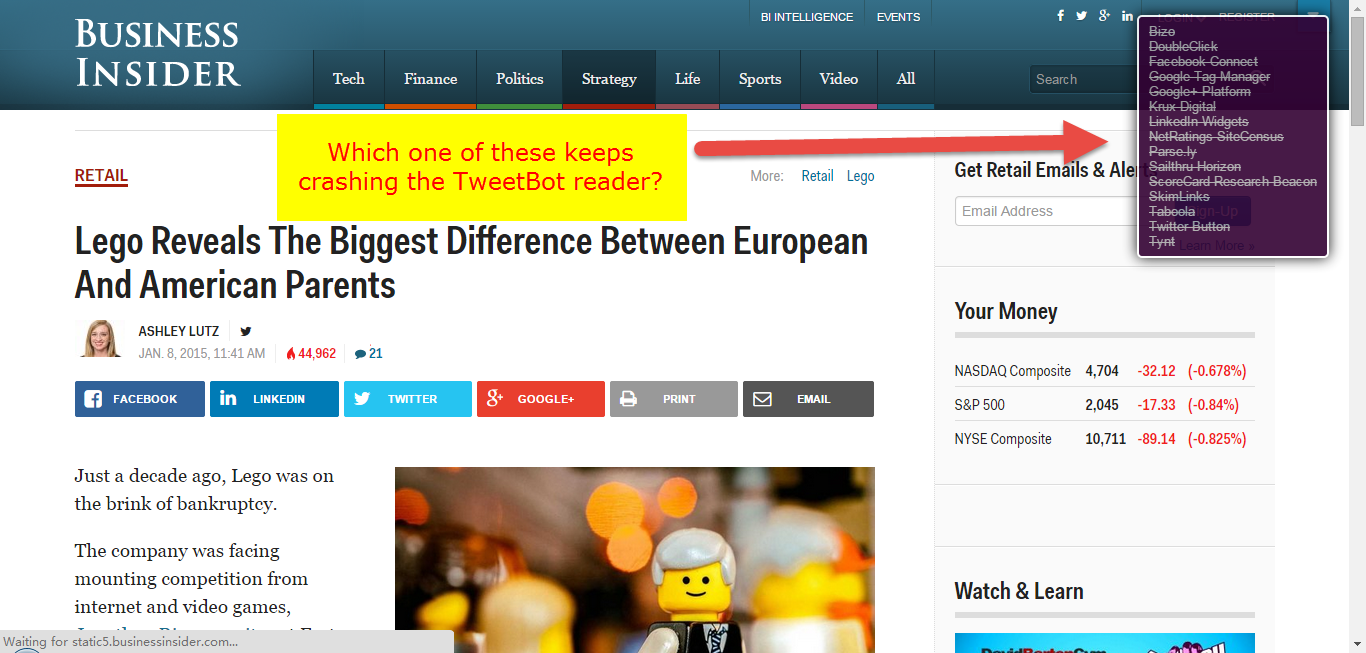This screenshot has width=1366, height=653.
Task: Share the article on Google+
Action: (x=541, y=399)
